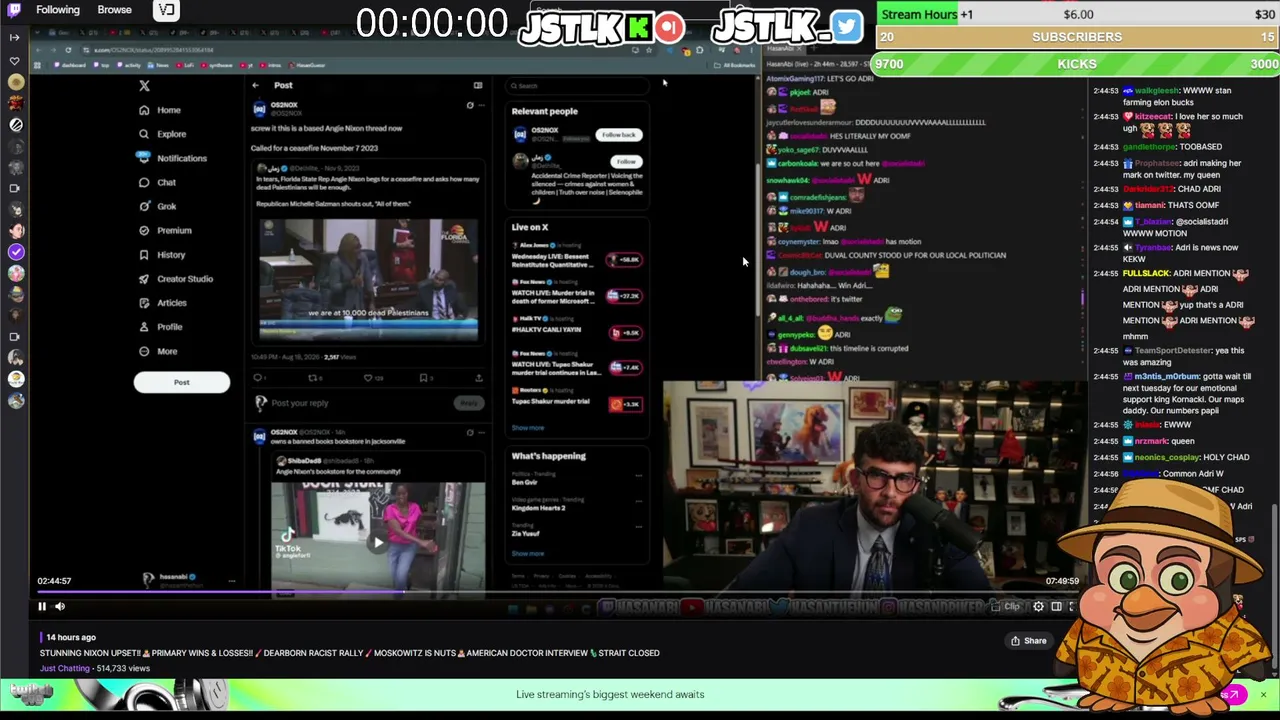Open the Kingdom Hearts 2 trending topic
This screenshot has height=720, width=1280.
pos(538,508)
